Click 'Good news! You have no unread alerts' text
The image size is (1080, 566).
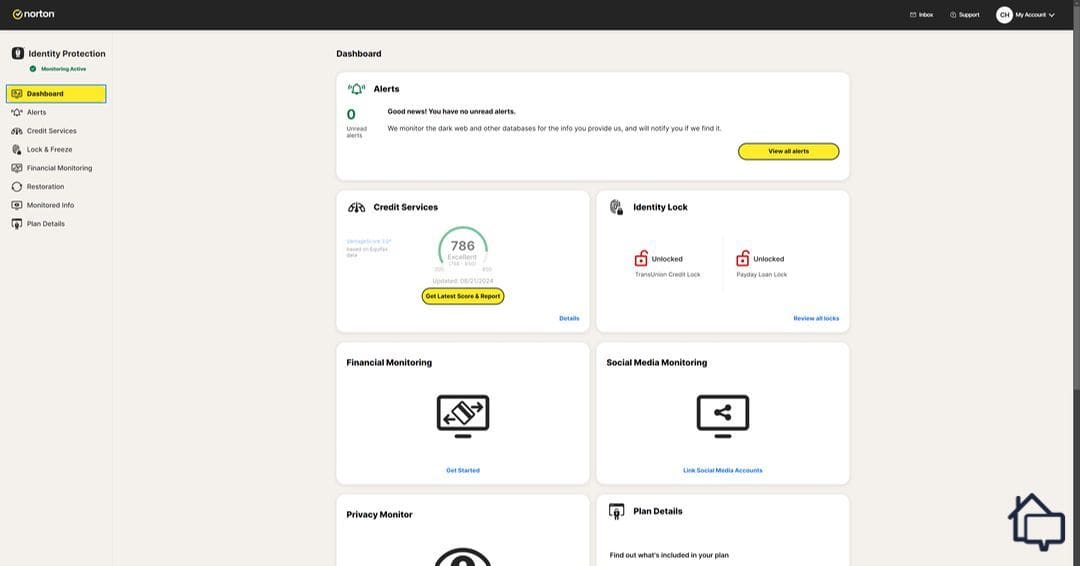tap(451, 112)
